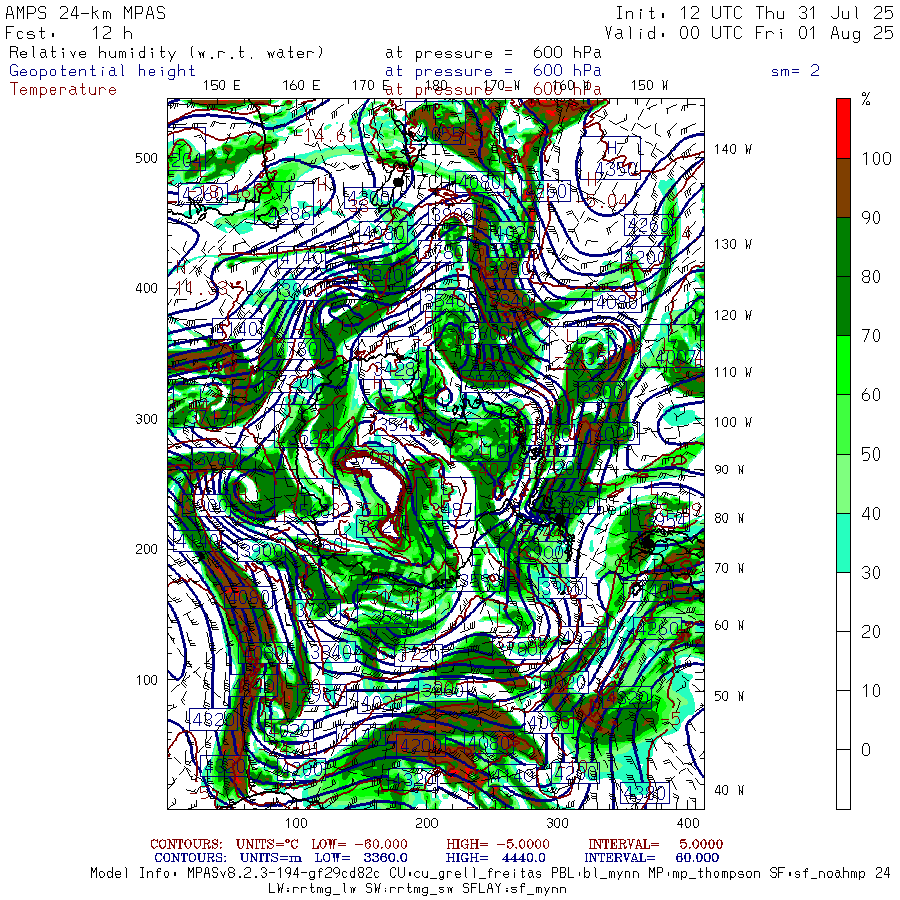900x900 pixels.
Task: Click the "Relative humidity (w.r.t. water)" label
Action: click(166, 53)
